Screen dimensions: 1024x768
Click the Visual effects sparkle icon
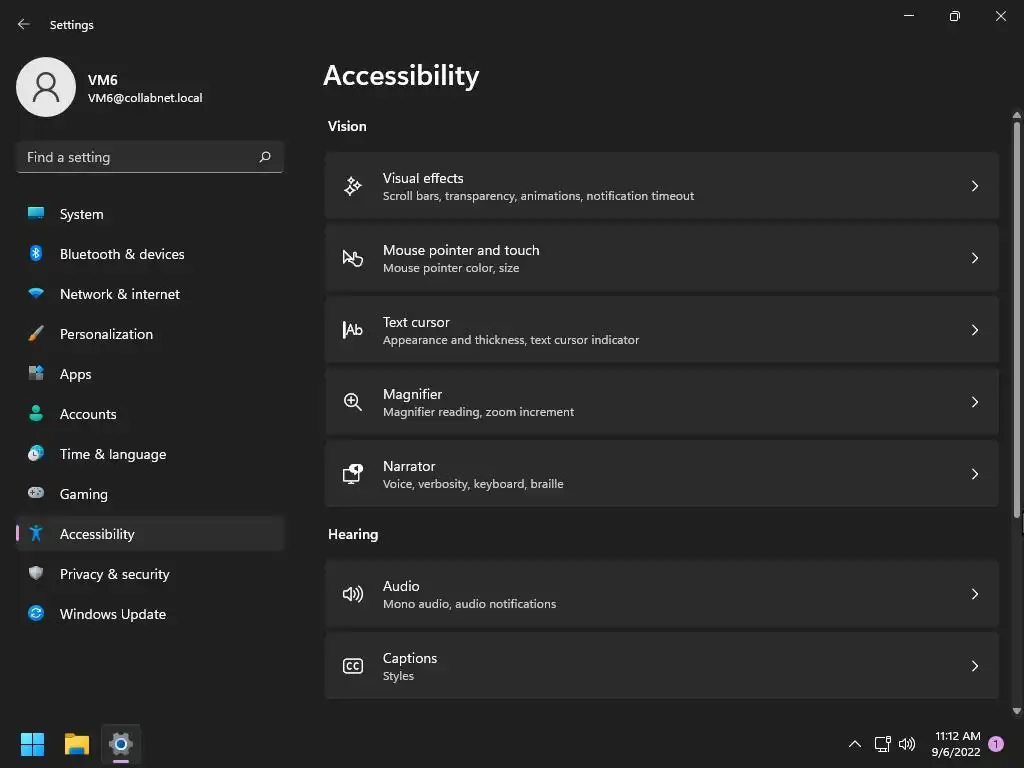tap(352, 186)
